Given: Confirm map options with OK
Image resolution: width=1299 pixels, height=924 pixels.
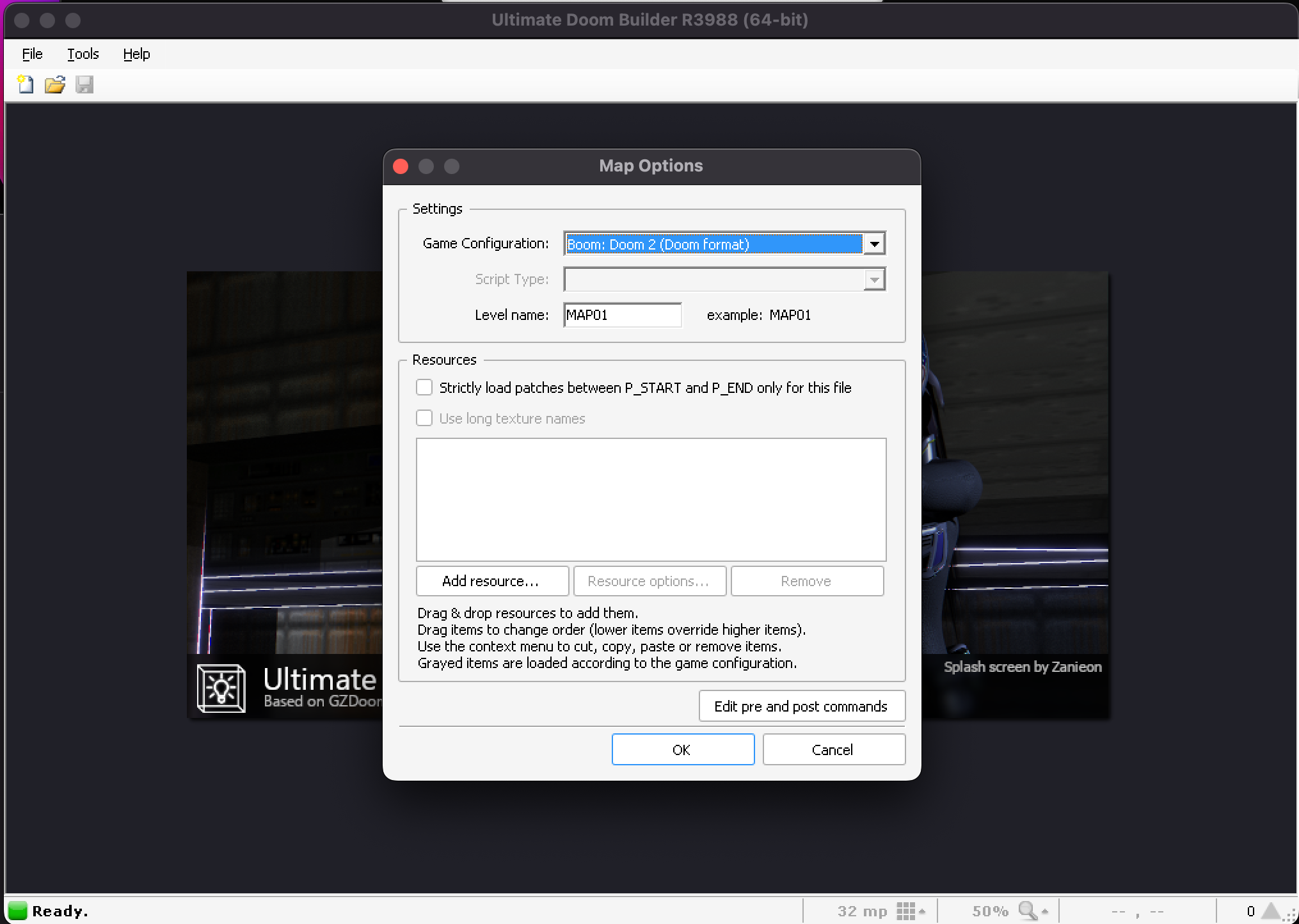Looking at the screenshot, I should pos(683,749).
